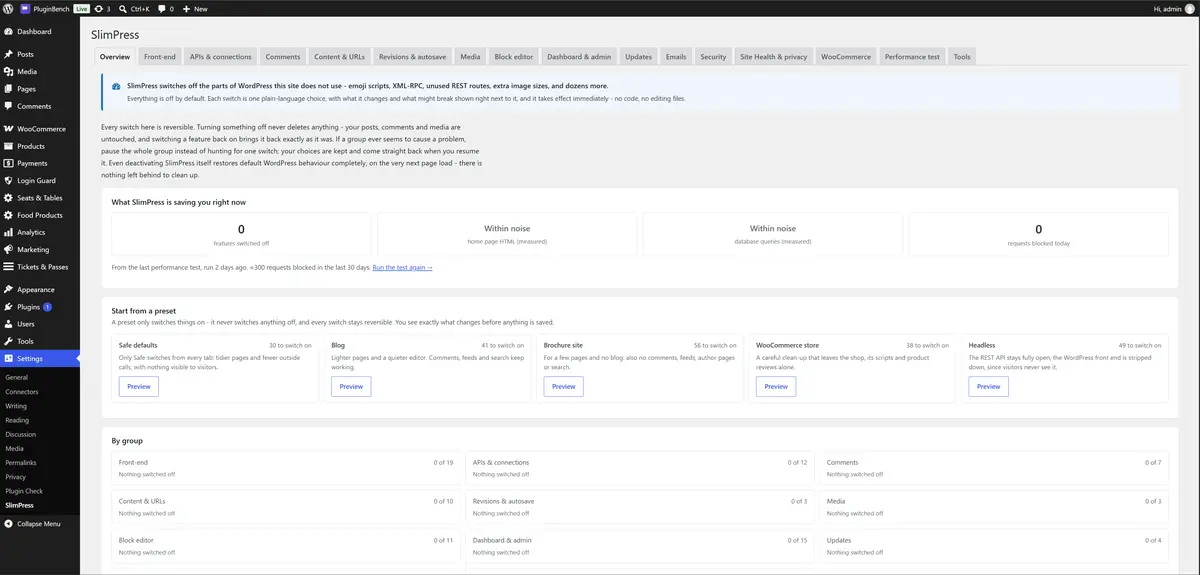Open the Products icon in the sidebar
Viewport: 1200px width, 575px height.
tap(8, 146)
